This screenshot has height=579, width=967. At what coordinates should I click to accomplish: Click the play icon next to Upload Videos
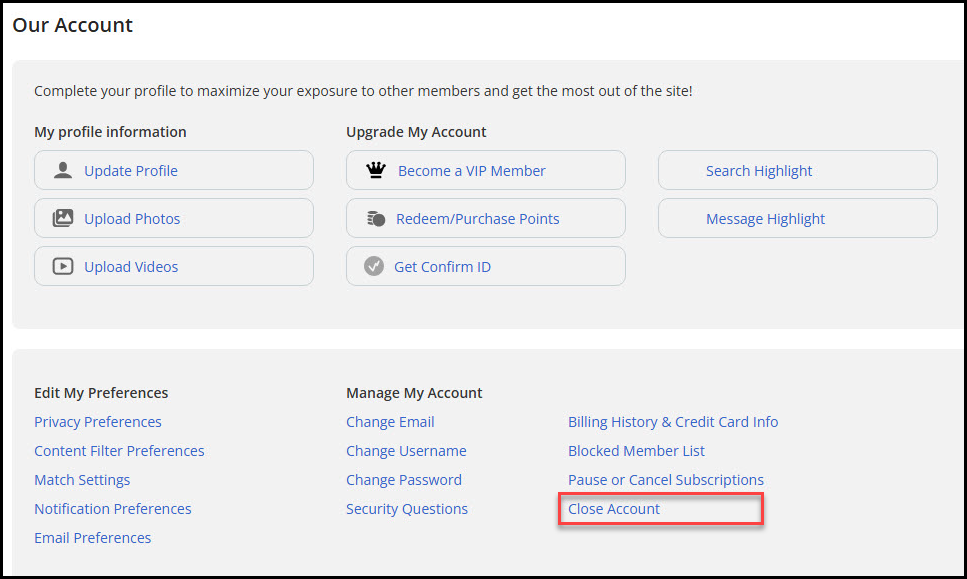coord(62,266)
